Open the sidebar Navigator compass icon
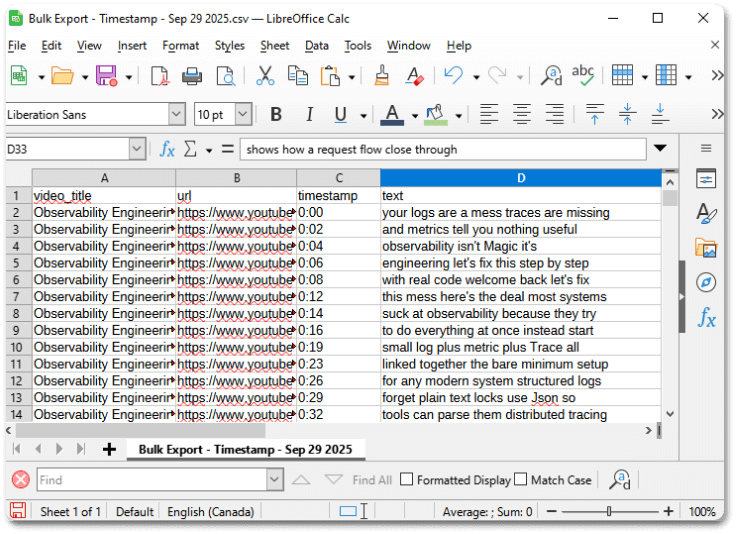 point(706,283)
